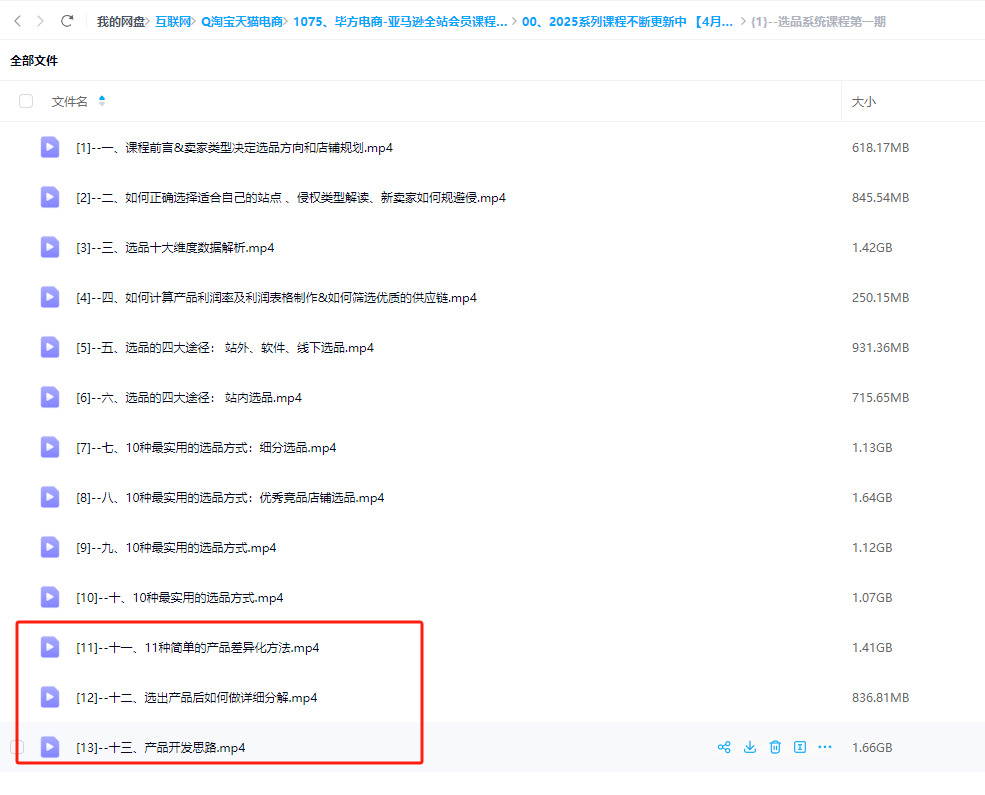Jump to Q淘宝天猫电商 breadcrumb folder
The image size is (985, 795).
pos(241,21)
